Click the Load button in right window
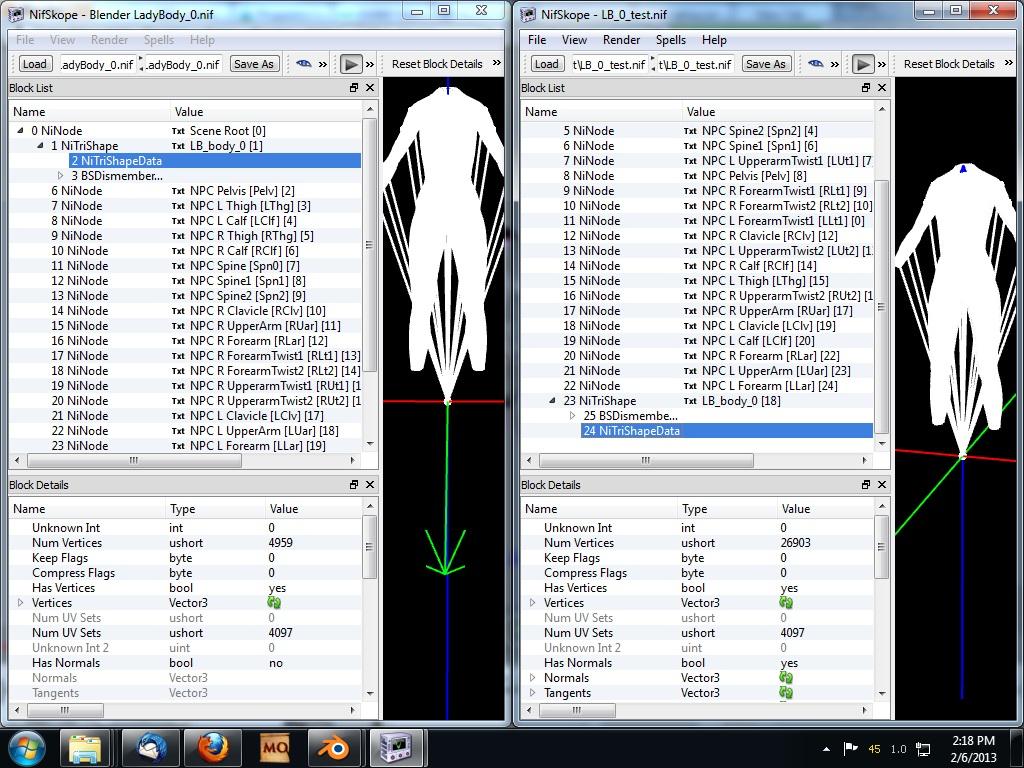This screenshot has height=768, width=1024. coord(547,64)
